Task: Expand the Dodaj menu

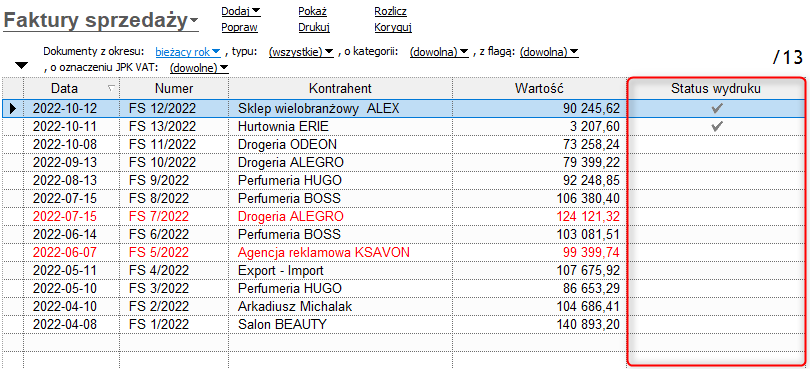Action: point(241,11)
